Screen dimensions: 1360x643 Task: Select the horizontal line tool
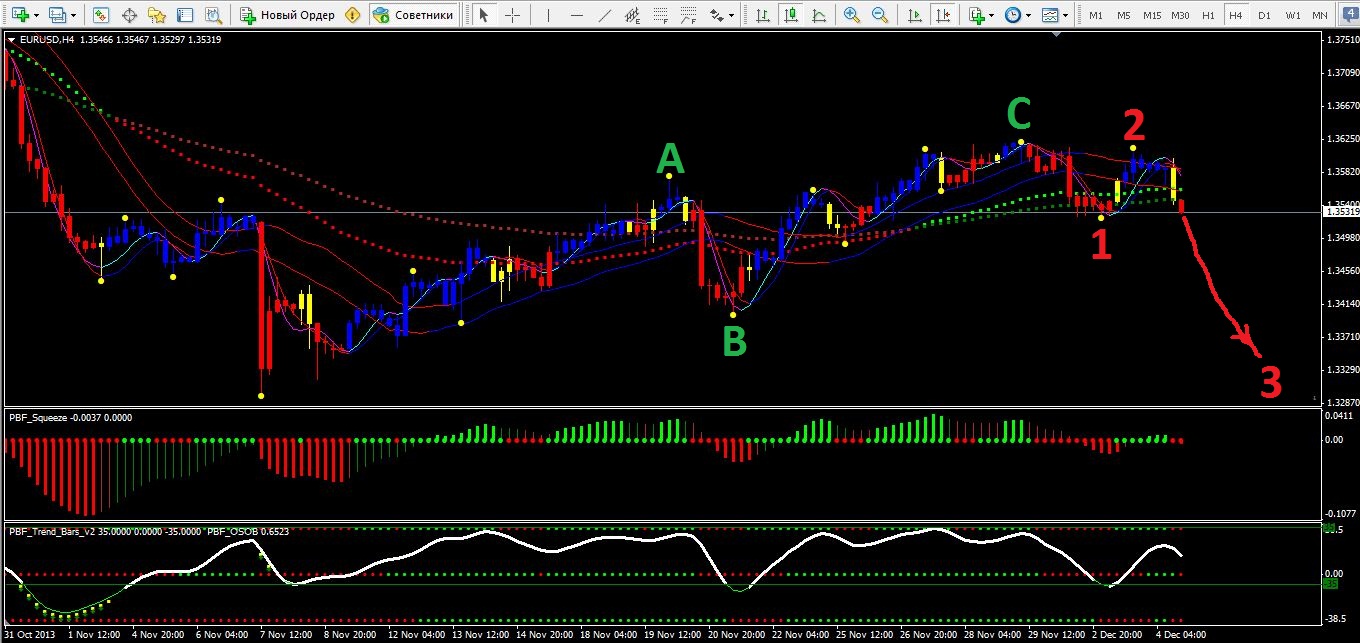point(575,15)
